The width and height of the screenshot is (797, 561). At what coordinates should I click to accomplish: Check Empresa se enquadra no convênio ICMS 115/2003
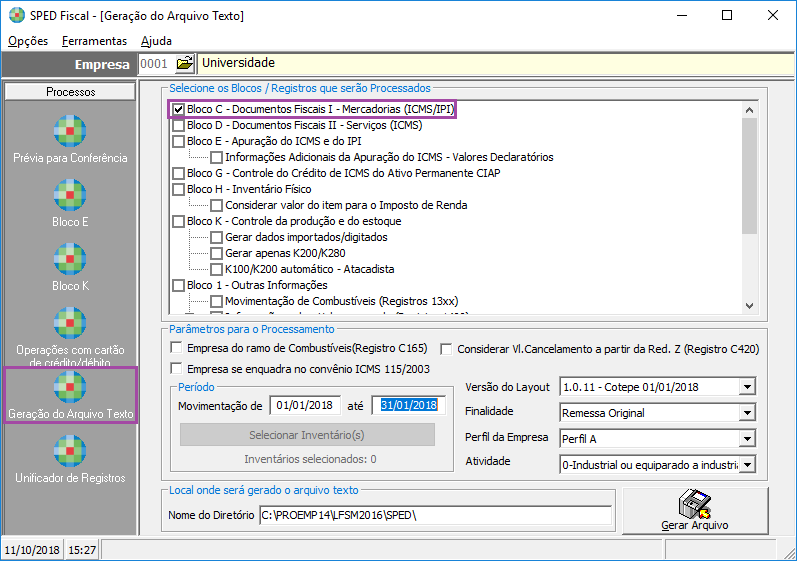(176, 368)
